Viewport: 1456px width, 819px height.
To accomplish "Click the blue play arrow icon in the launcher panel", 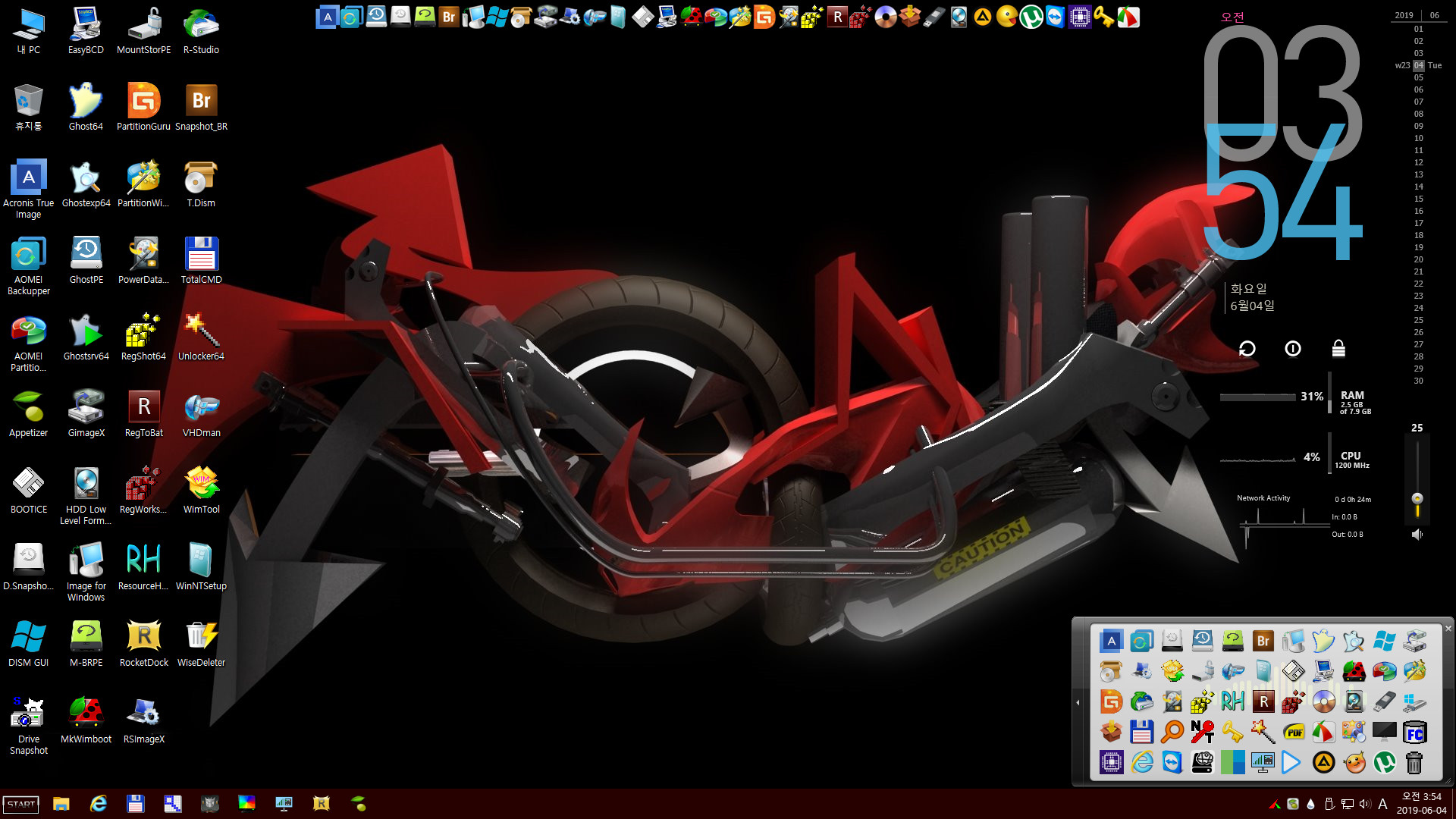I will [x=1291, y=762].
